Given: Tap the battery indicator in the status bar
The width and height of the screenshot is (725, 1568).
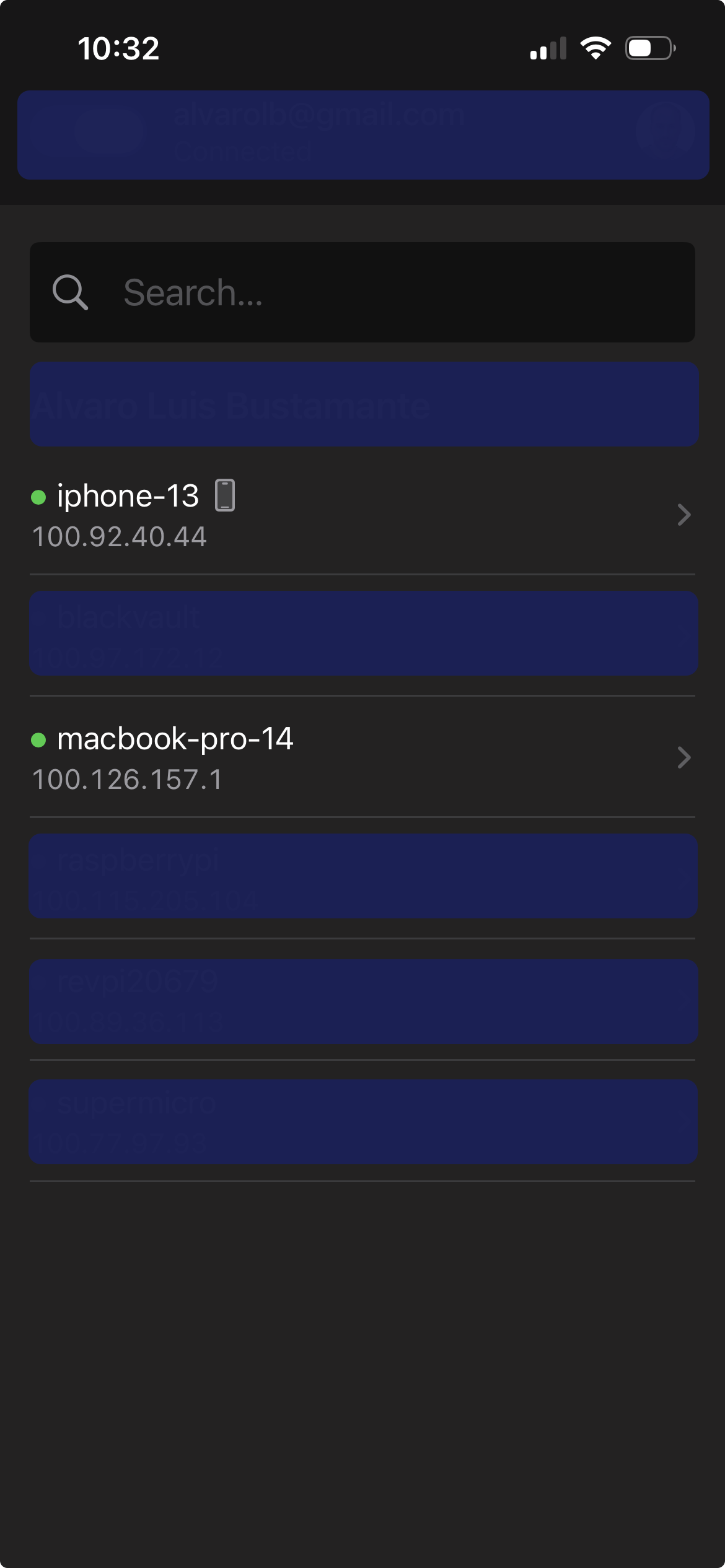Looking at the screenshot, I should click(649, 50).
